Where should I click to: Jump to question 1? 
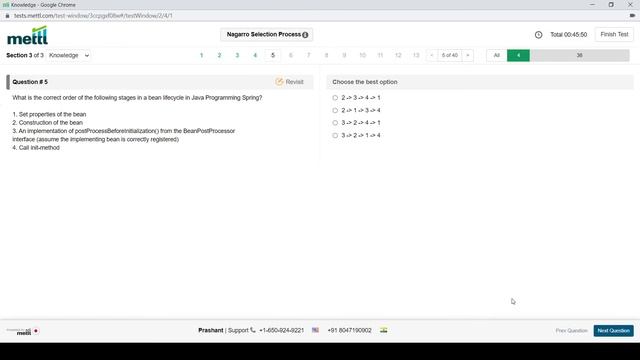pos(201,55)
